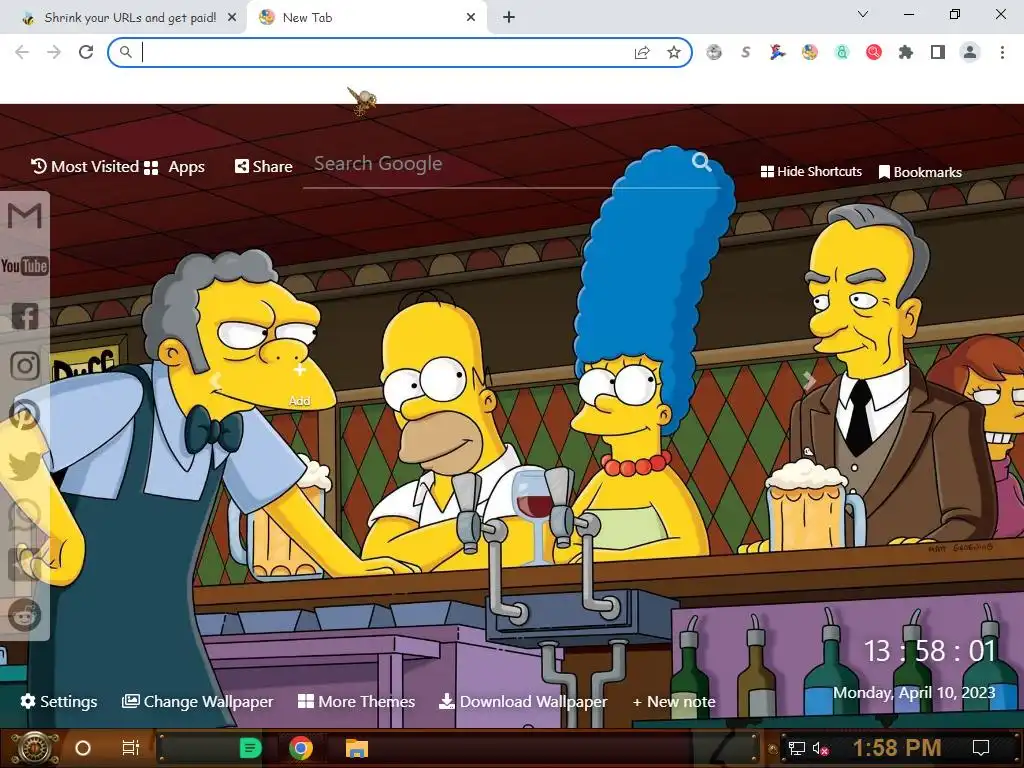Close the Shrink your URLs tab
Screen dimensions: 1024x768
coord(232,18)
